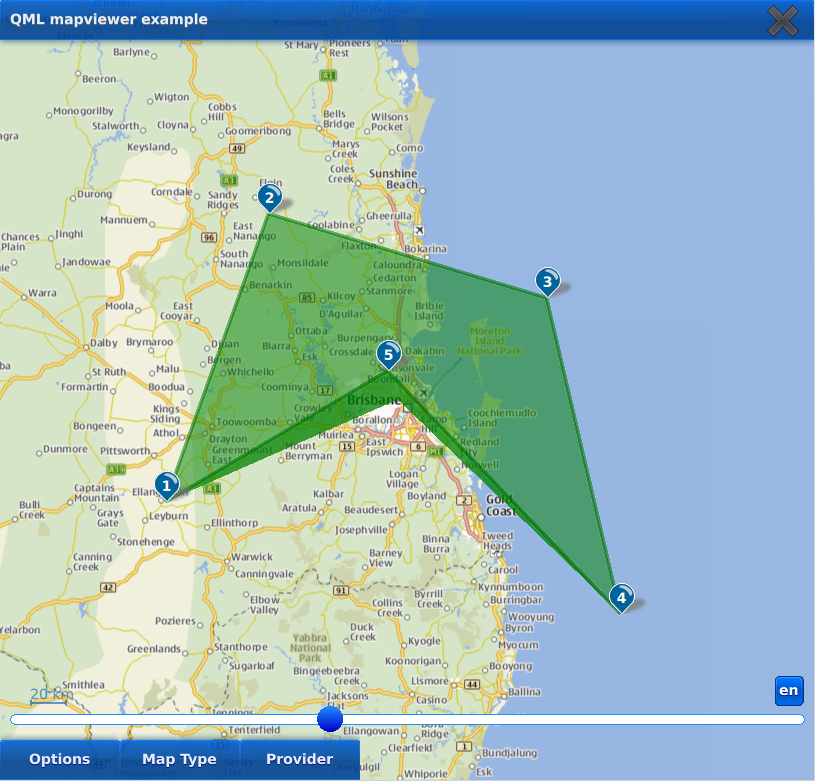The height and width of the screenshot is (781, 815).
Task: Click the route 49 road shield
Action: pyautogui.click(x=237, y=149)
